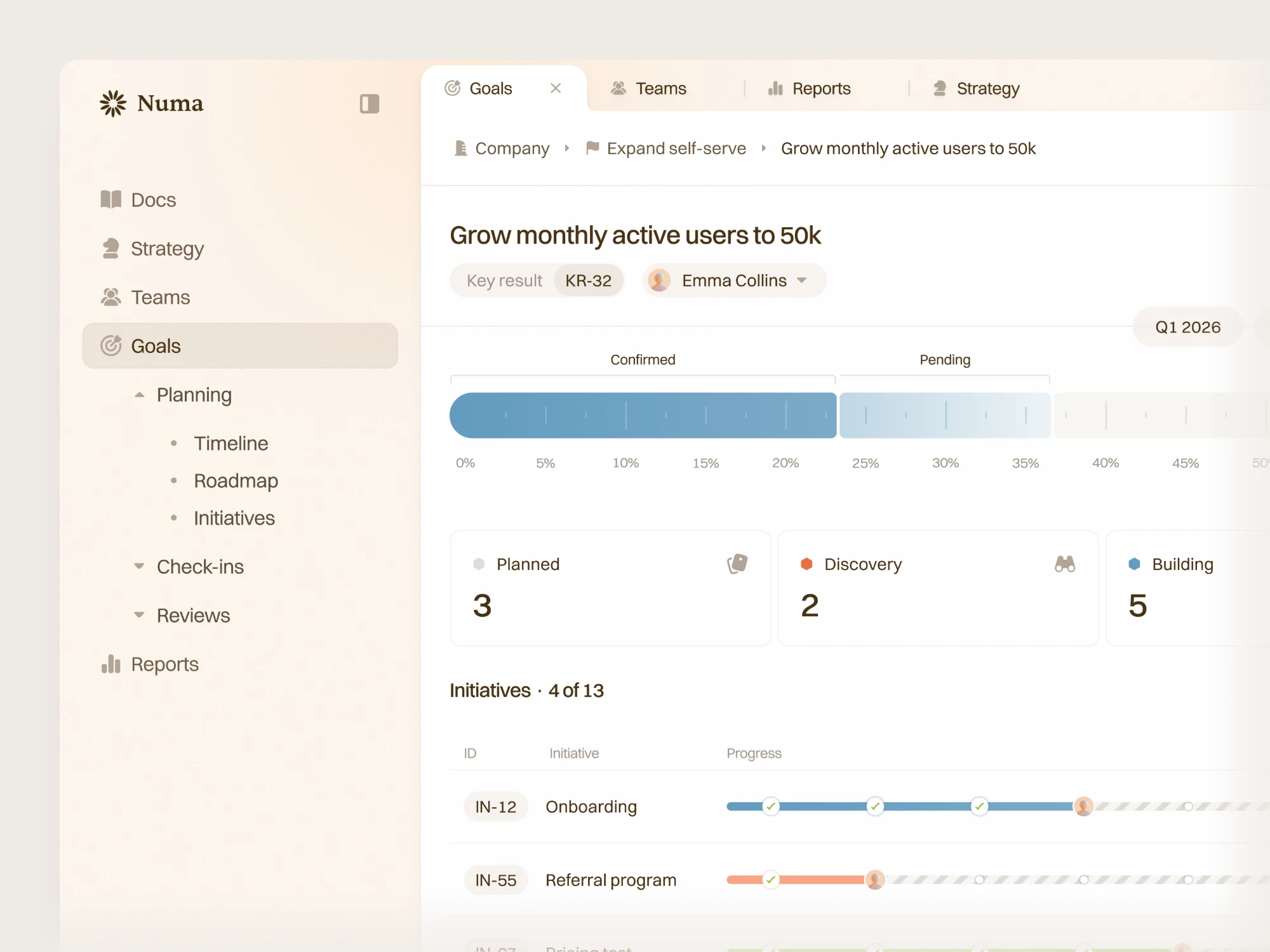
Task: Click the binoculars icon on Discovery card
Action: pos(1065,564)
